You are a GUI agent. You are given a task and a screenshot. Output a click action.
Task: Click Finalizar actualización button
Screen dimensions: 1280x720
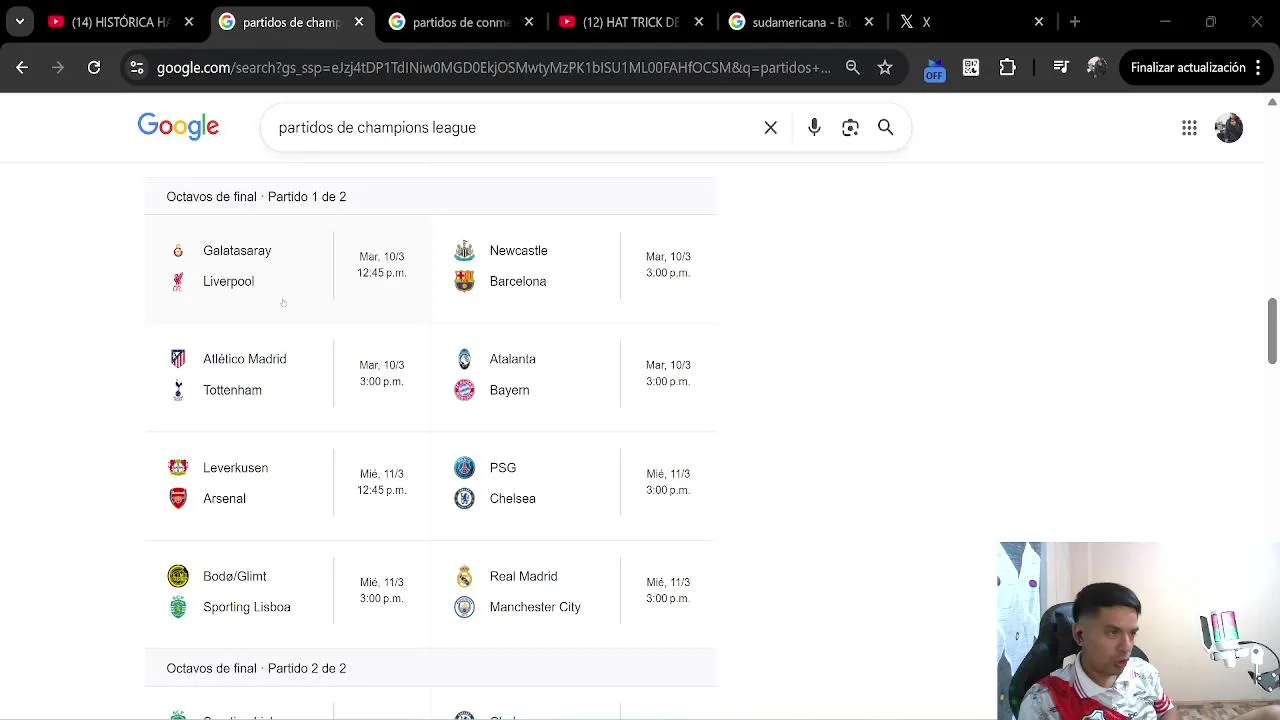1188,68
